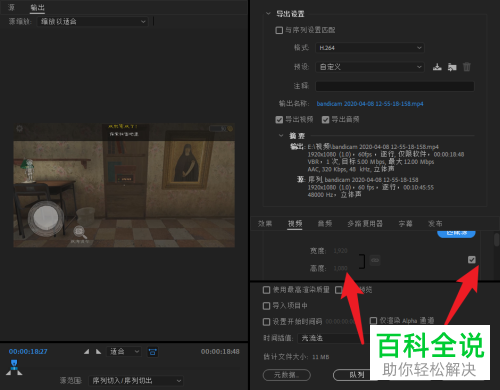This screenshot has width=500, height=390.
Task: Uncheck the 导出音频 checkbox
Action: click(325, 120)
